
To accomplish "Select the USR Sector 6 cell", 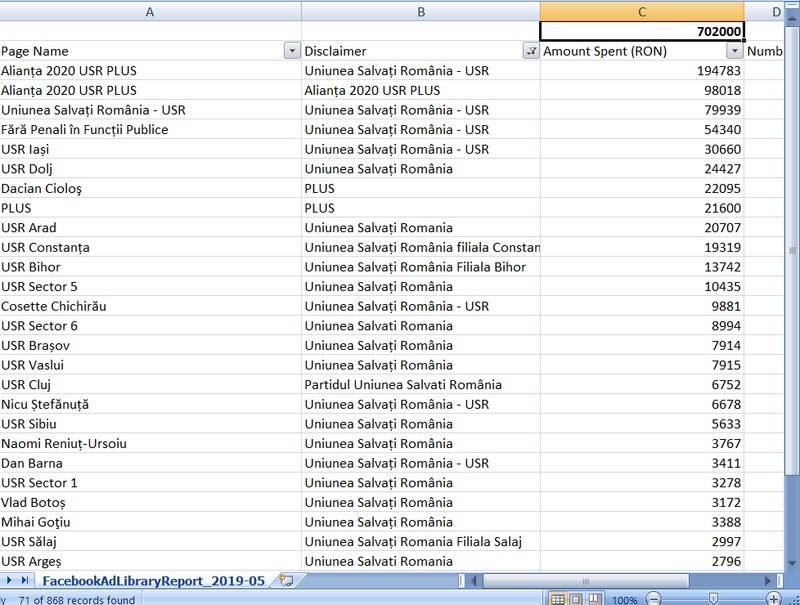I will coord(150,325).
